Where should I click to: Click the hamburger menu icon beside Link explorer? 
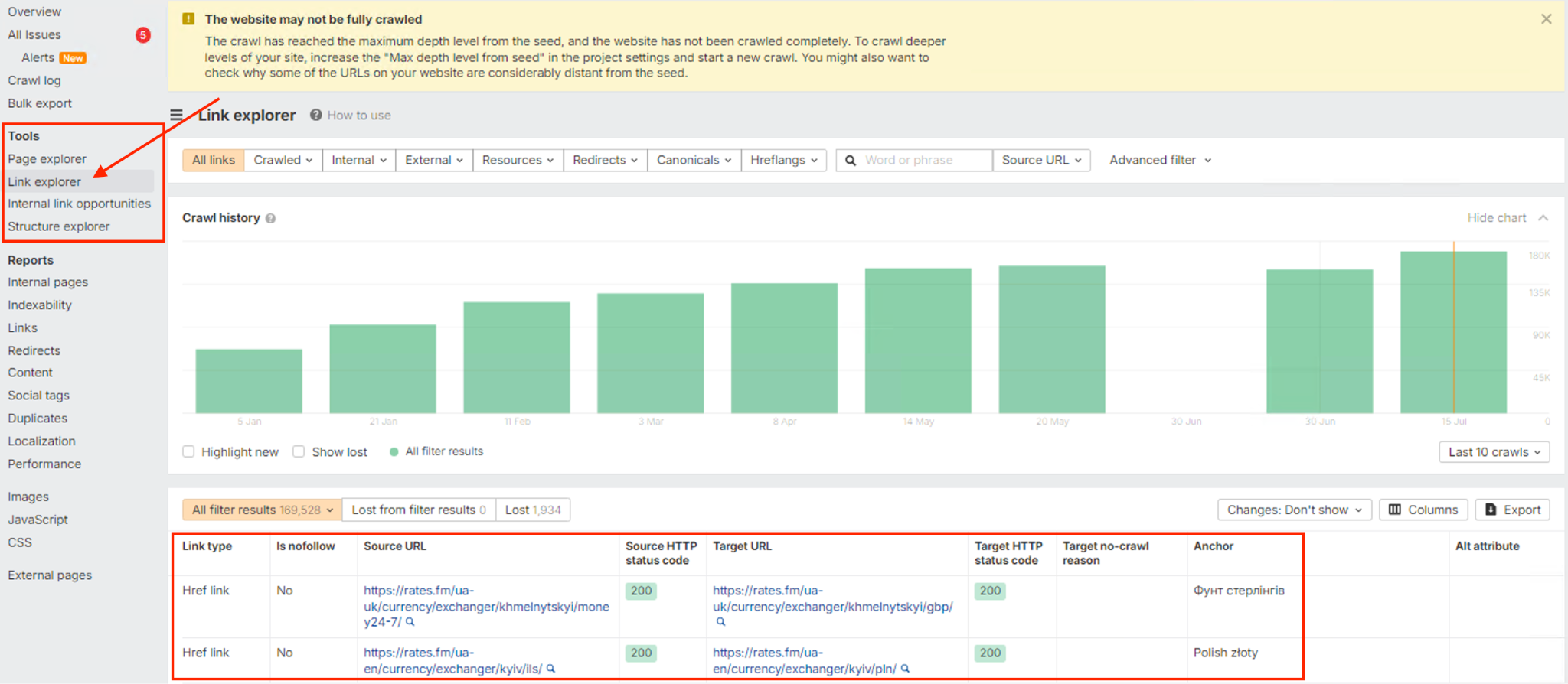(176, 116)
